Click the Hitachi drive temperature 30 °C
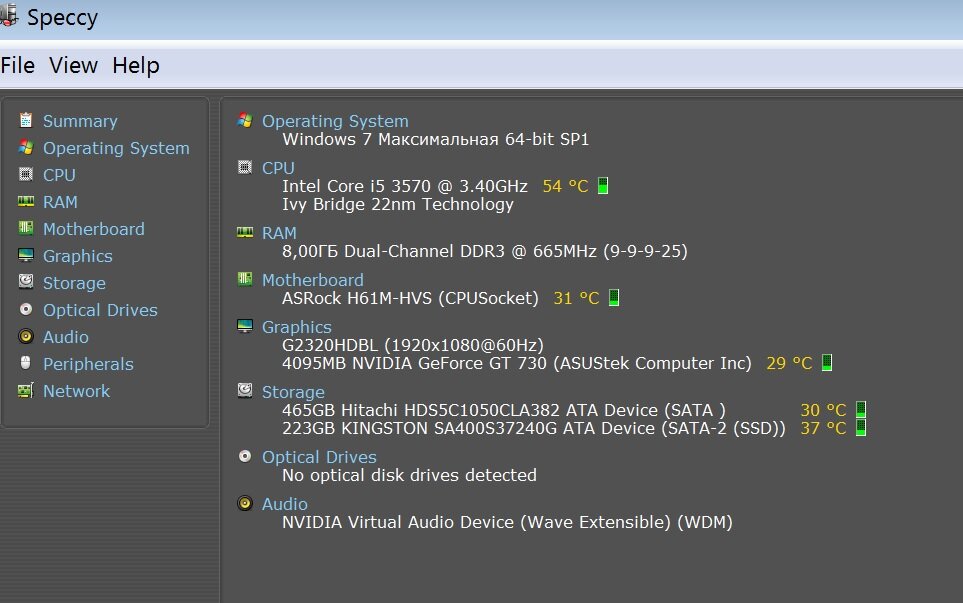Screen dimensions: 963x603 [x=824, y=410]
